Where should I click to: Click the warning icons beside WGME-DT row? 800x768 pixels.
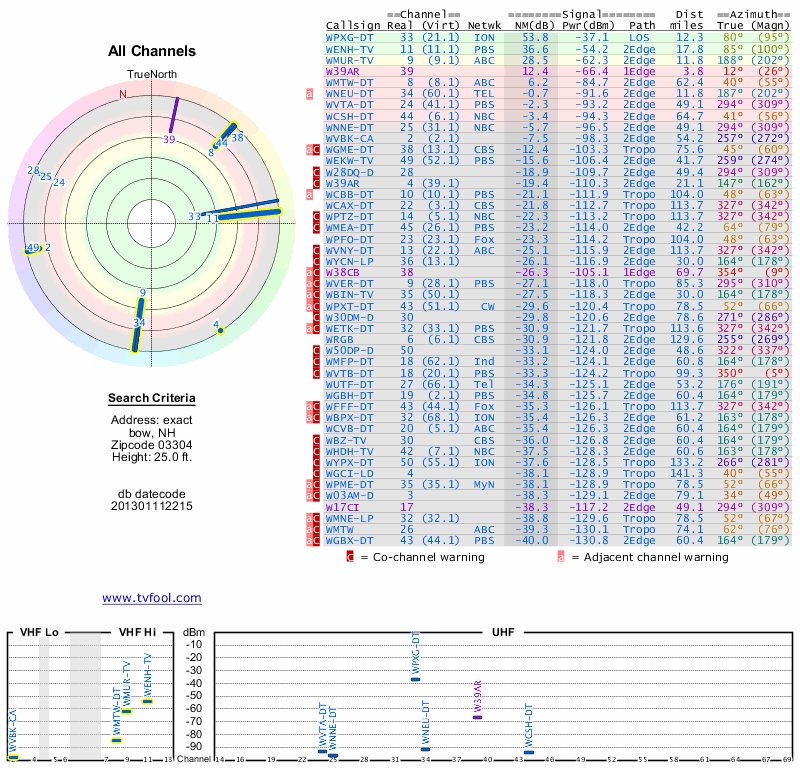[x=313, y=150]
